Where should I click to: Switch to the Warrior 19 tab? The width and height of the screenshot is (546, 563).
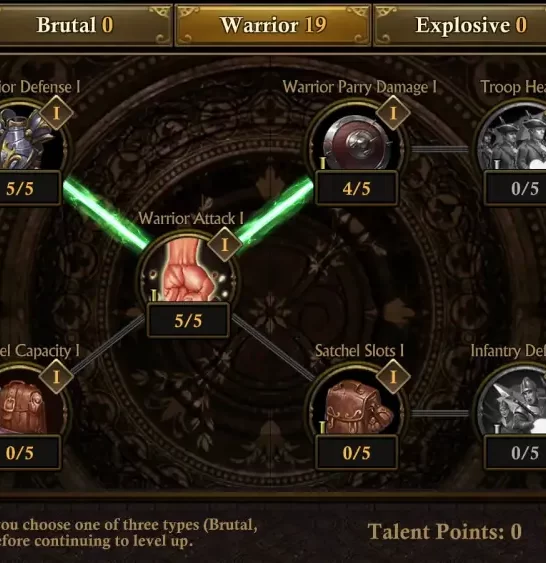pyautogui.click(x=273, y=25)
